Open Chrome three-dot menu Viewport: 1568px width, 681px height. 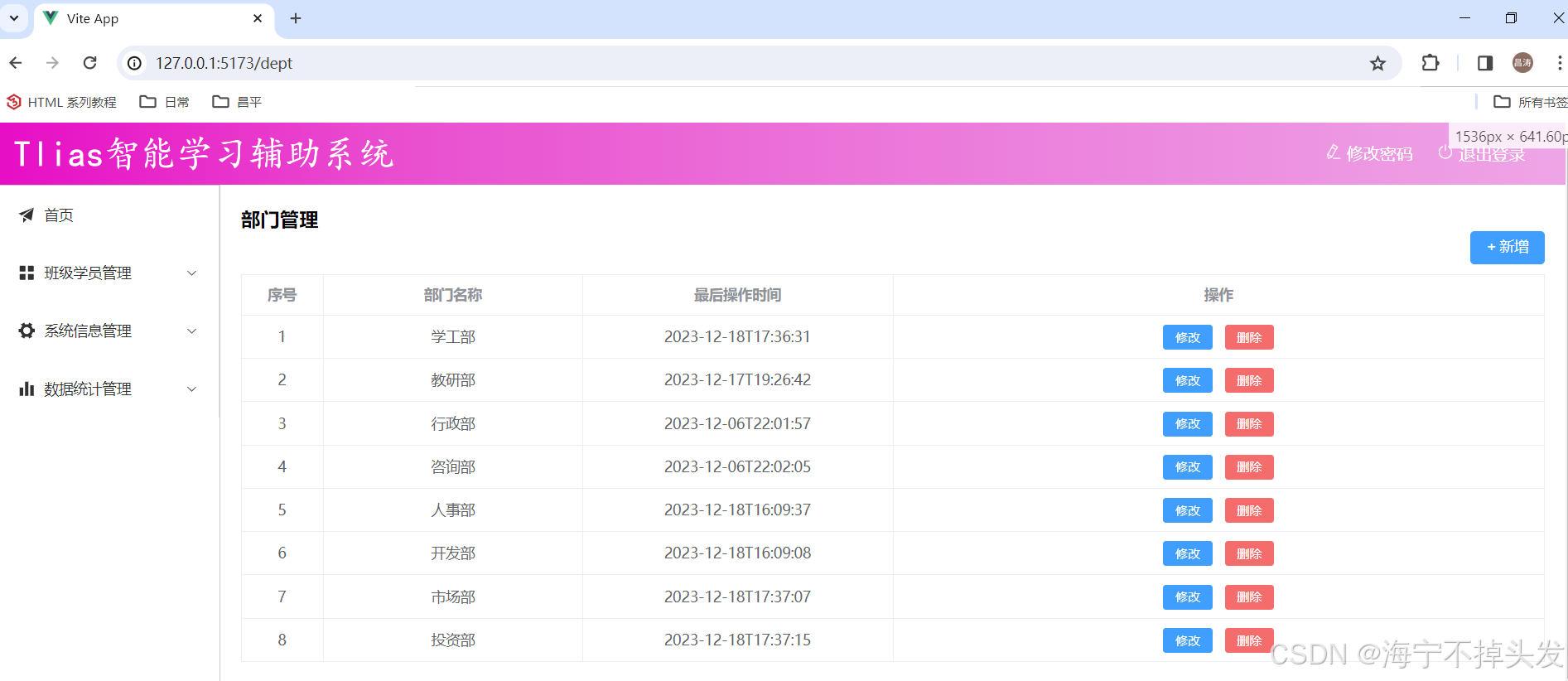pos(1559,63)
